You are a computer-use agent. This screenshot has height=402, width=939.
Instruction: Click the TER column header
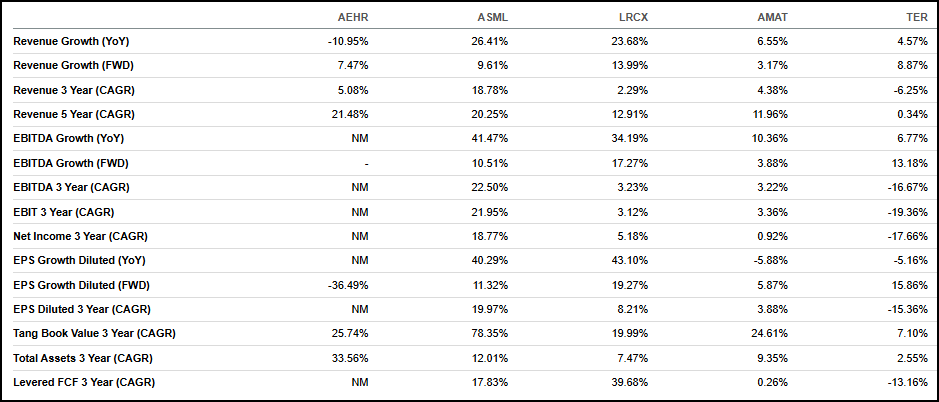pos(916,17)
